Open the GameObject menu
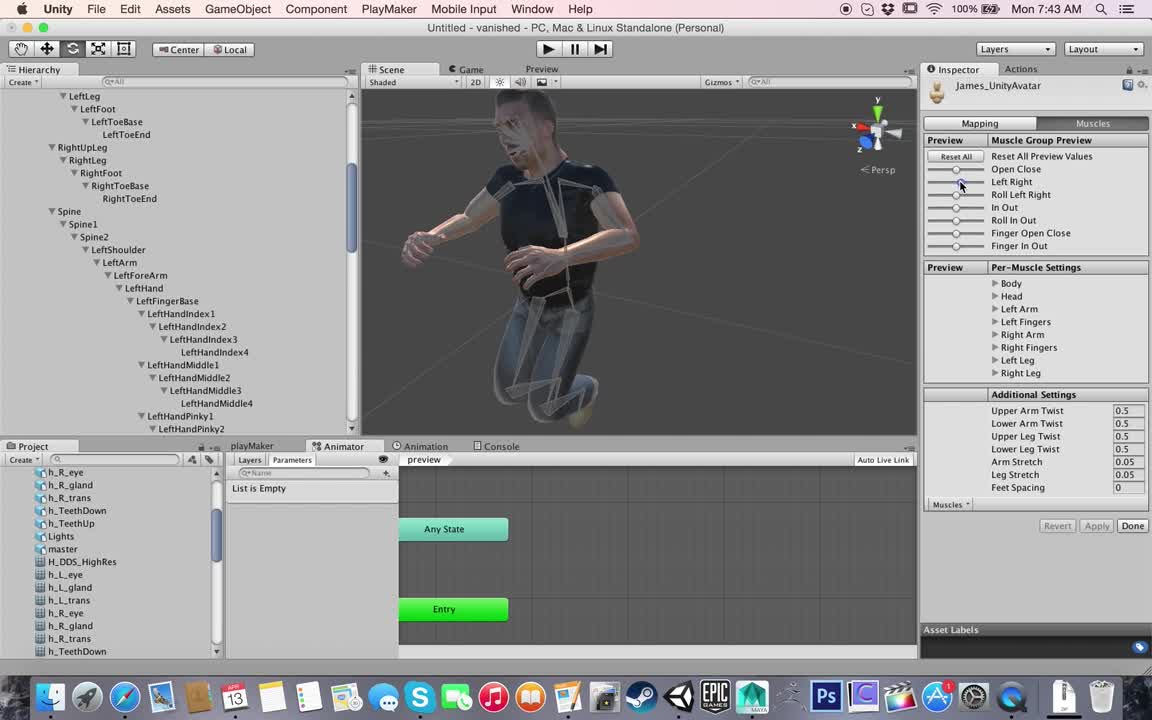Image resolution: width=1152 pixels, height=720 pixels. [237, 9]
